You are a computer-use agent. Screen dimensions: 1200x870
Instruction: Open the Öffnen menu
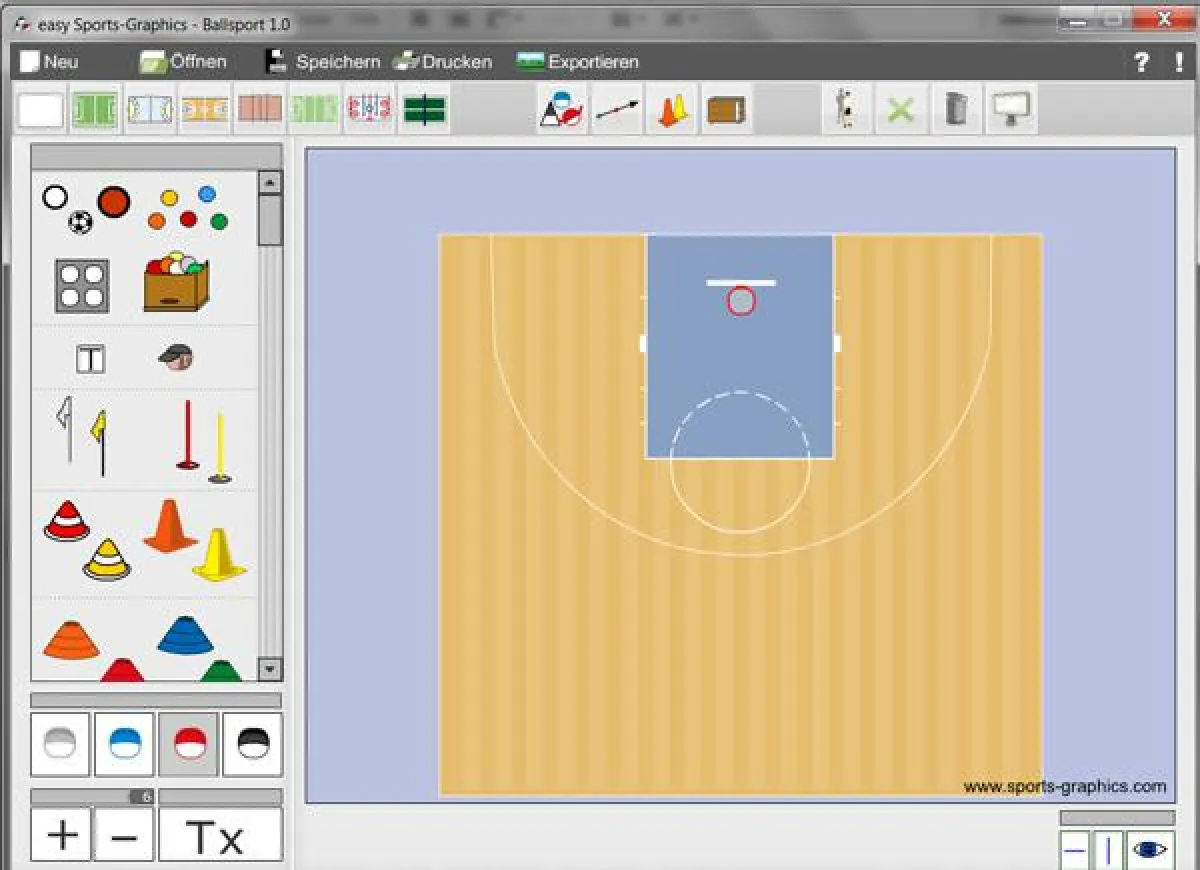(185, 61)
